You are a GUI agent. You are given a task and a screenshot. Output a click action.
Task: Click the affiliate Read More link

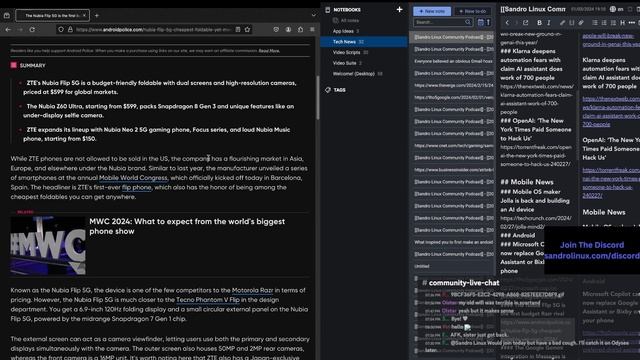[269, 51]
